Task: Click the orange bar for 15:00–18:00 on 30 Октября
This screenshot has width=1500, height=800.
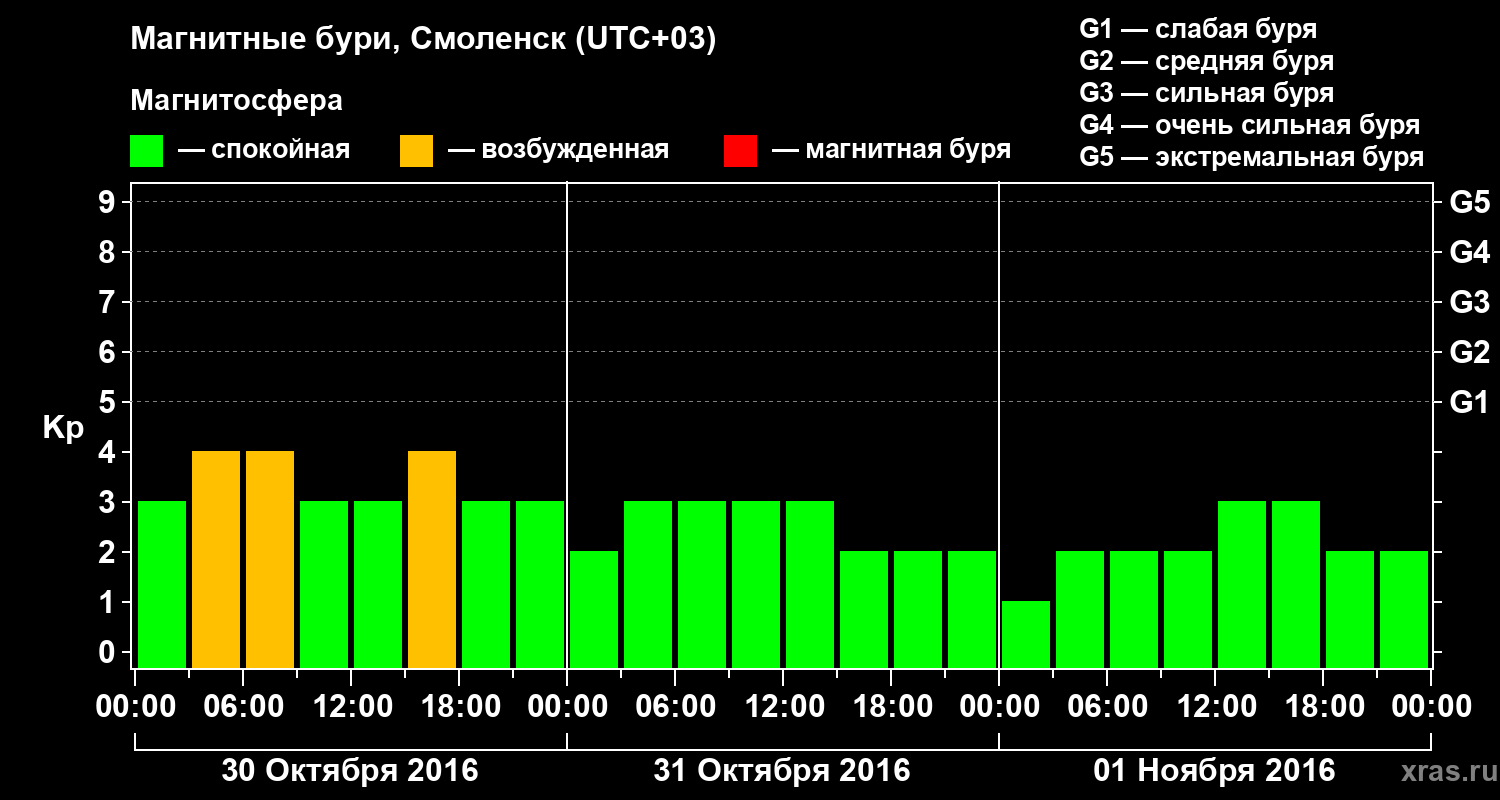Action: click(432, 559)
